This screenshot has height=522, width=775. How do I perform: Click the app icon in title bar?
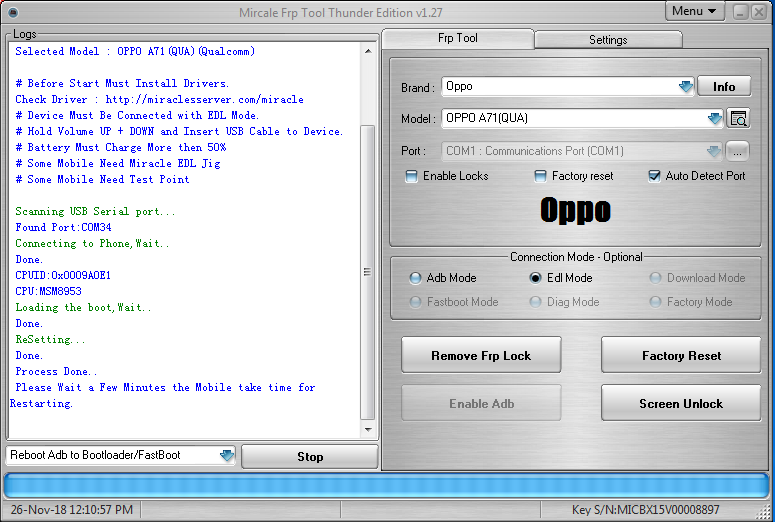pos(13,12)
